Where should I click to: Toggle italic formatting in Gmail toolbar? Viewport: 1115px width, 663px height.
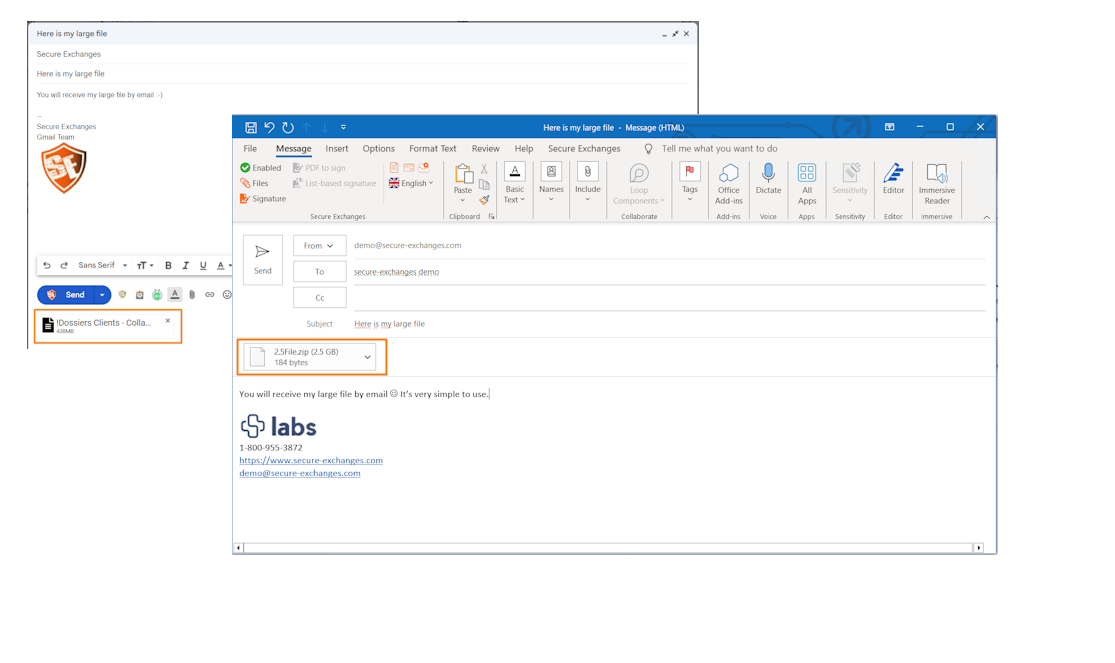pos(185,266)
